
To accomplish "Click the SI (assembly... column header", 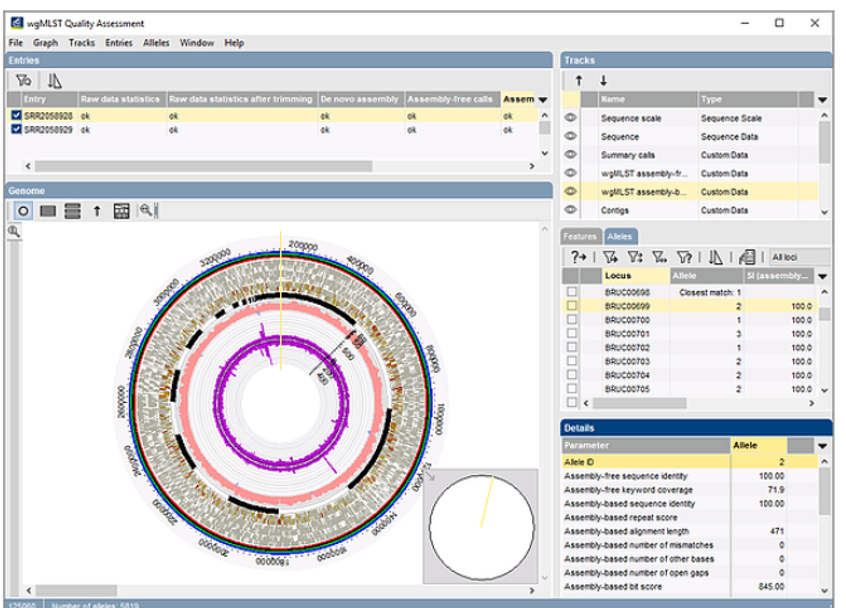I will click(779, 276).
